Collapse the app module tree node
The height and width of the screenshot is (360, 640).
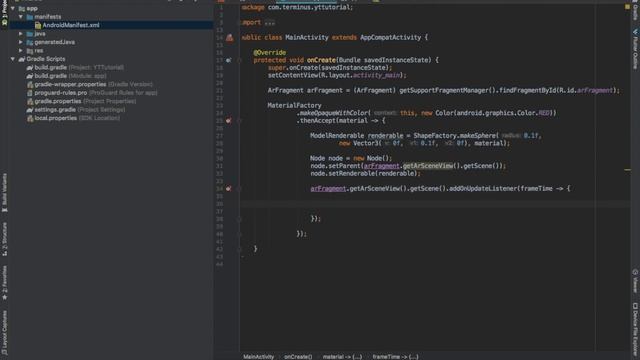[x=13, y=8]
